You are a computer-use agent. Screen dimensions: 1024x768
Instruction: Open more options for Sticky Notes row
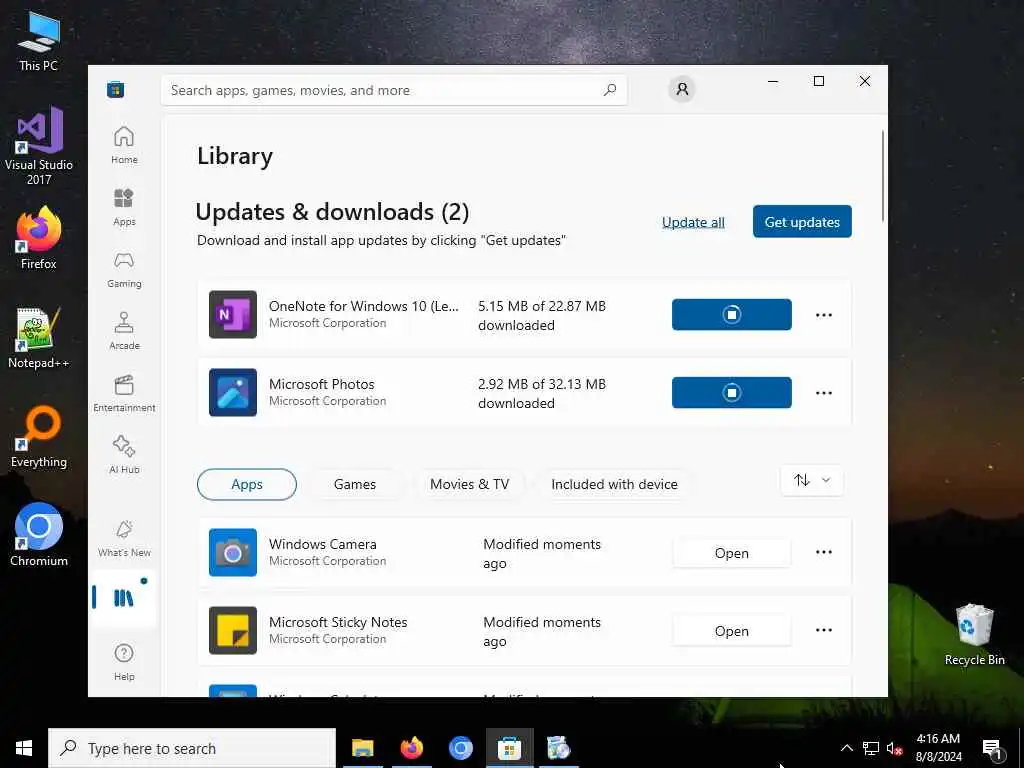[x=824, y=630]
